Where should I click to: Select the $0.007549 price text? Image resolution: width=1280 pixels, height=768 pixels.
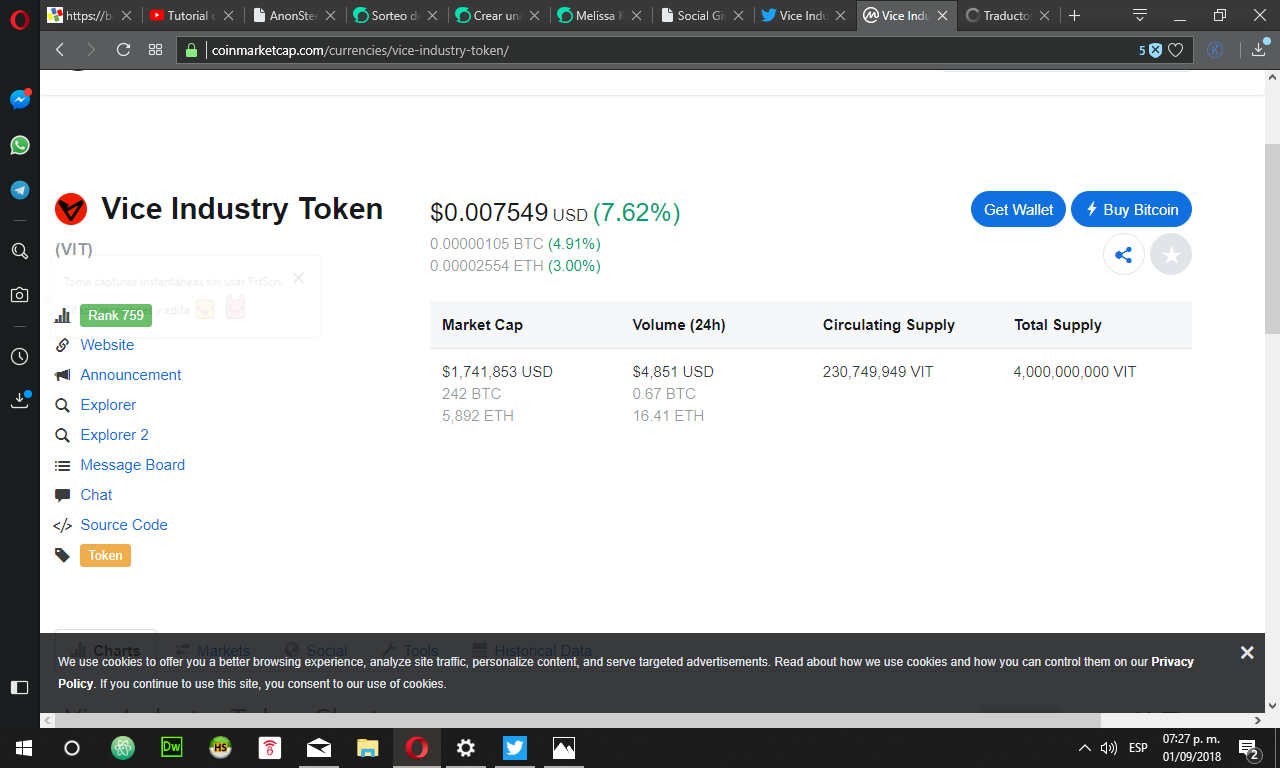point(489,212)
